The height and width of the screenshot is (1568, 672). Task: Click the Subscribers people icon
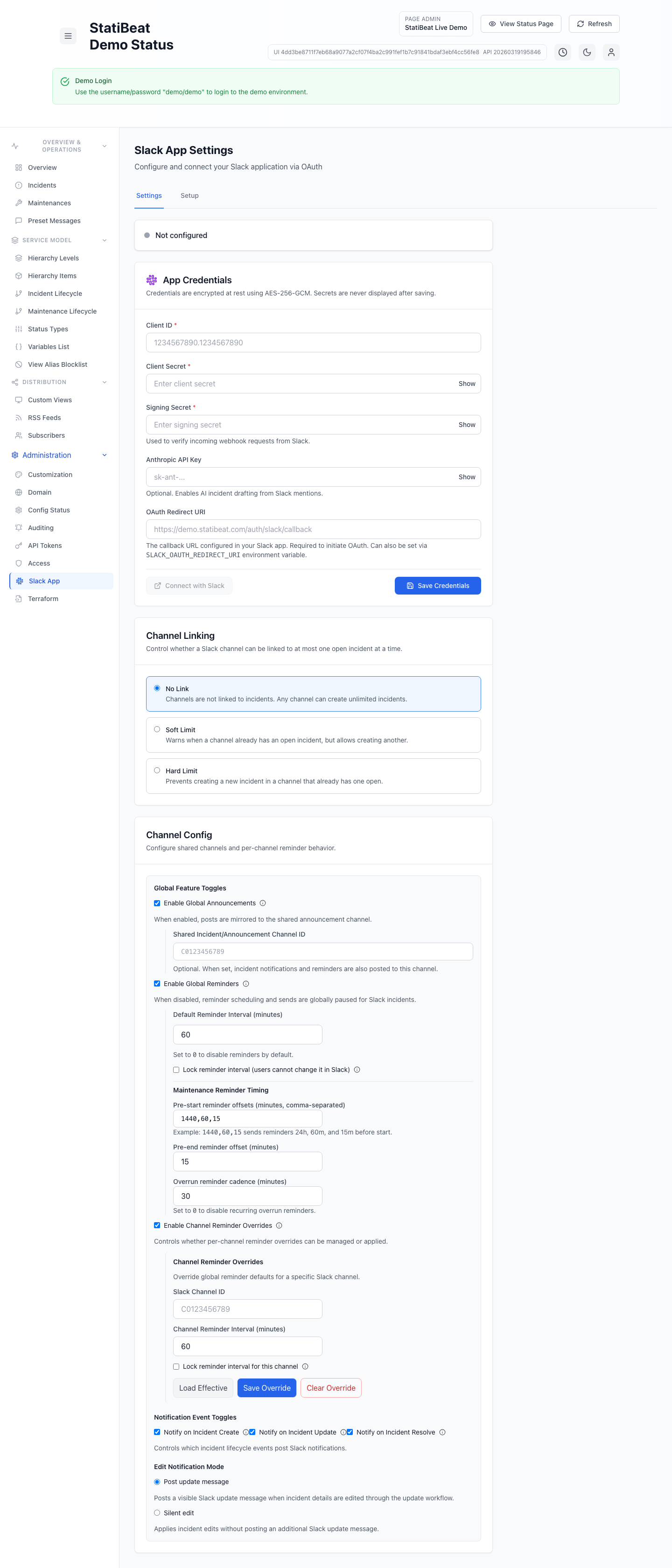(19, 435)
